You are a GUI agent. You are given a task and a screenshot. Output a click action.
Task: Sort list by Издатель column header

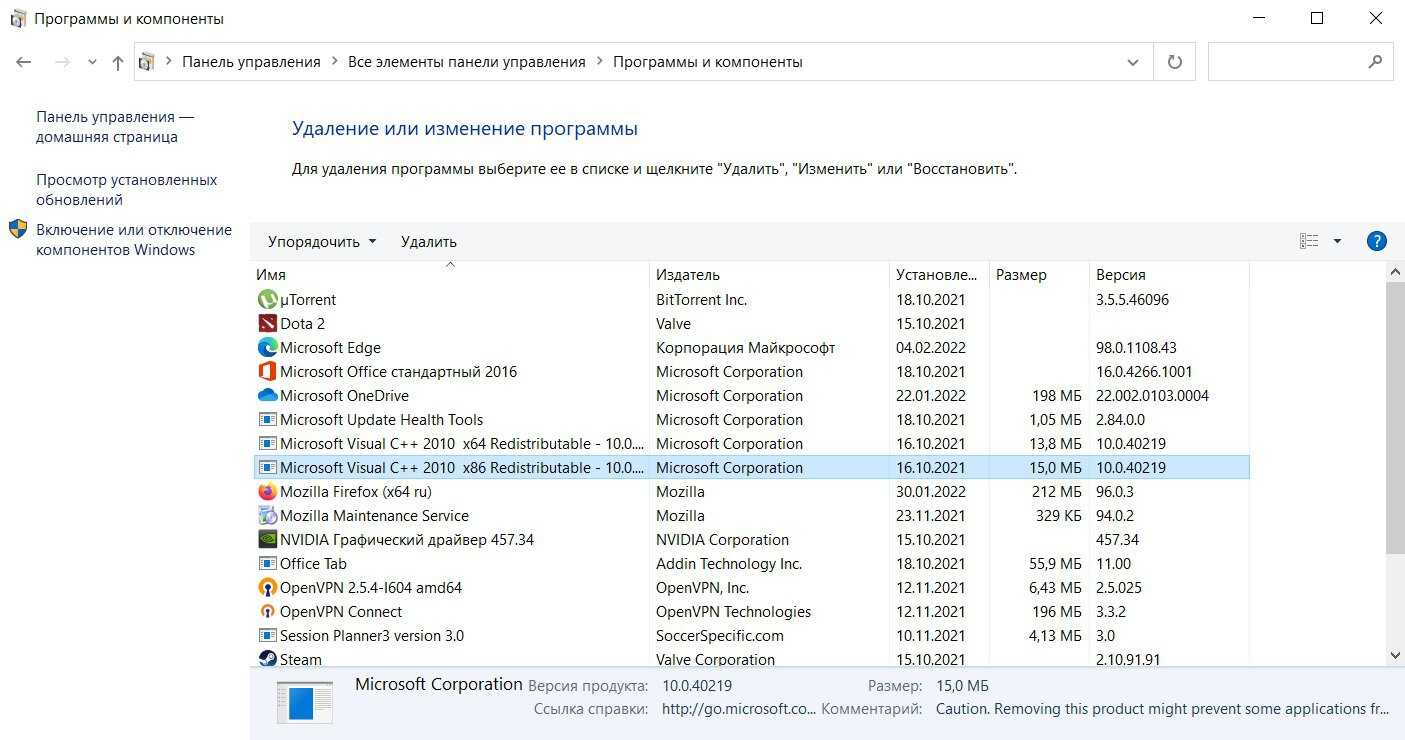pos(688,275)
